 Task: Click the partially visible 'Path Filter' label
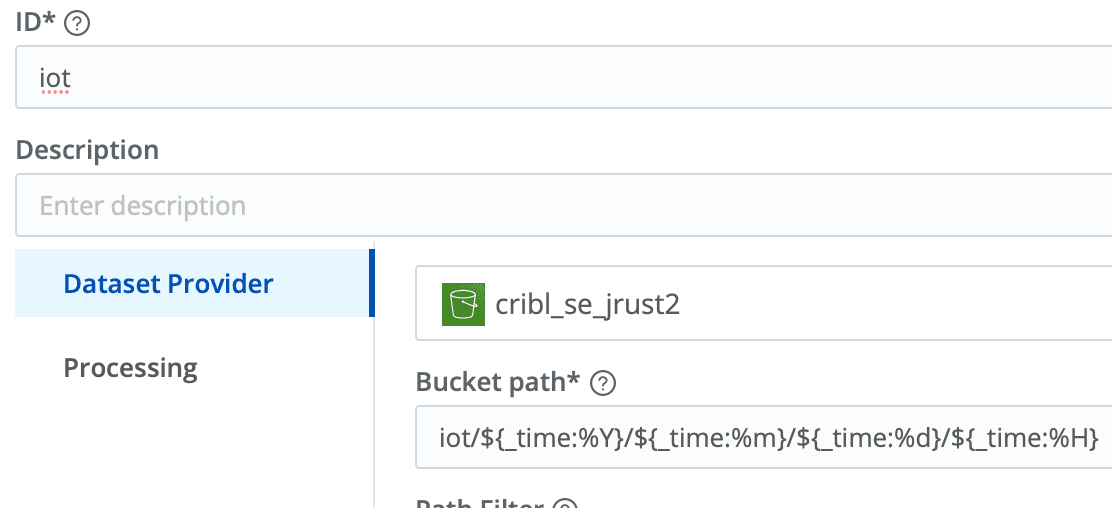478,503
